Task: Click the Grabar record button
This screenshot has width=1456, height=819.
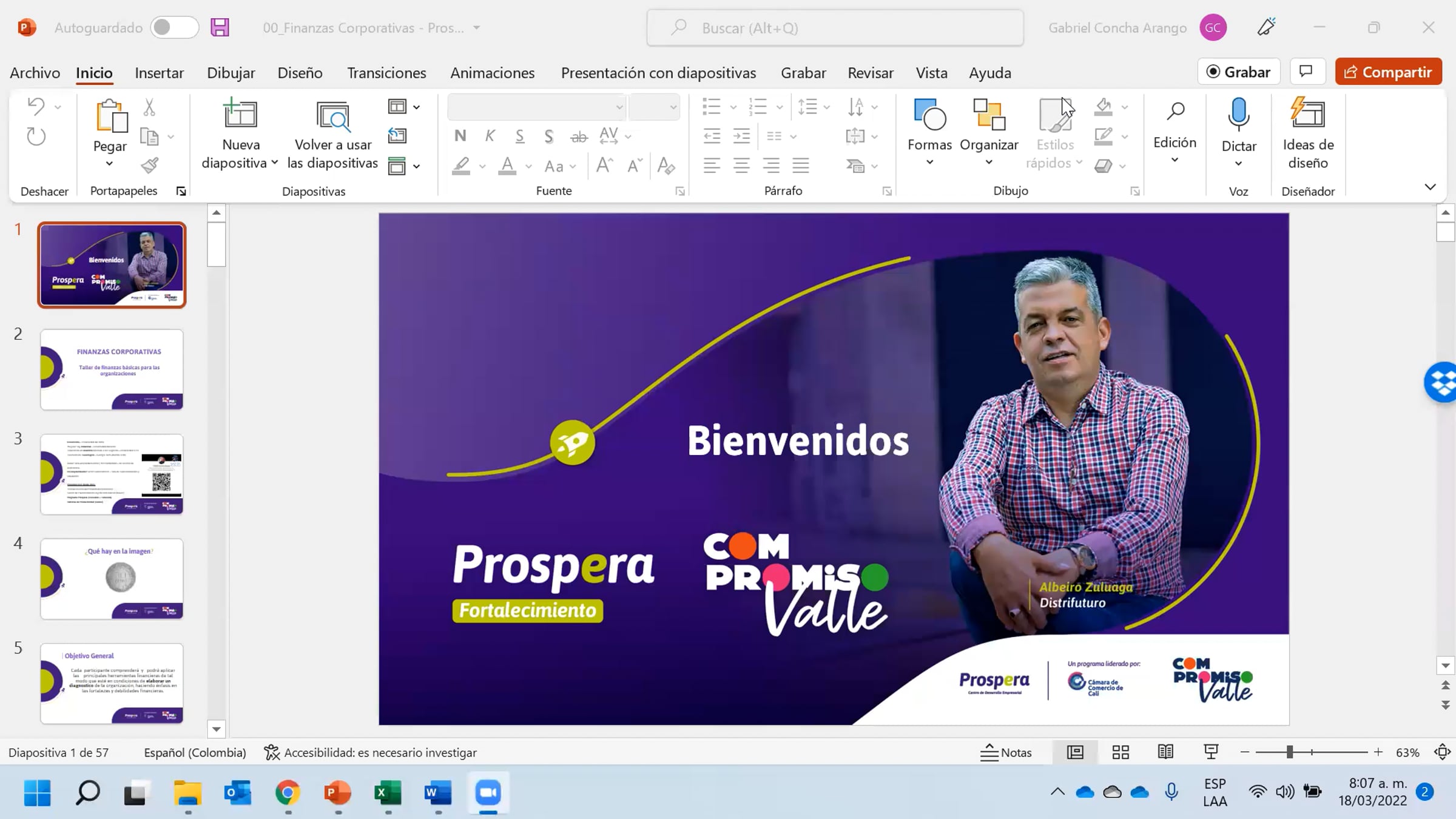Action: [x=1239, y=72]
